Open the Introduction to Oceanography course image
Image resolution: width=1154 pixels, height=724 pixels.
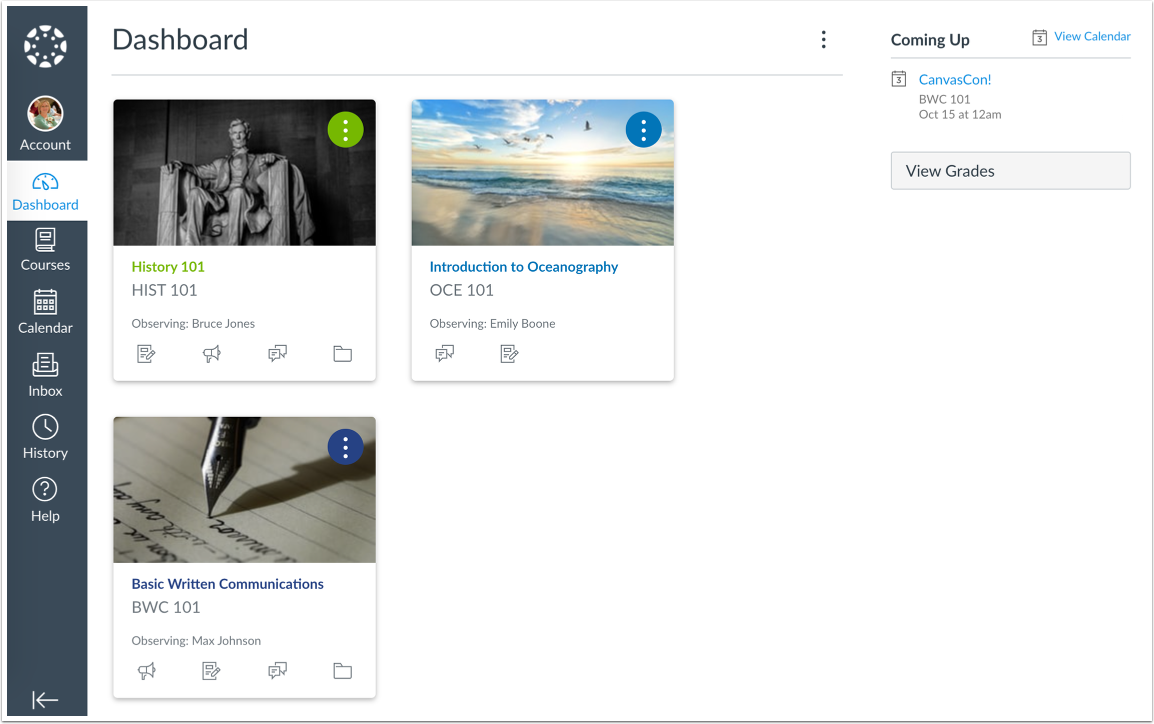click(x=542, y=172)
